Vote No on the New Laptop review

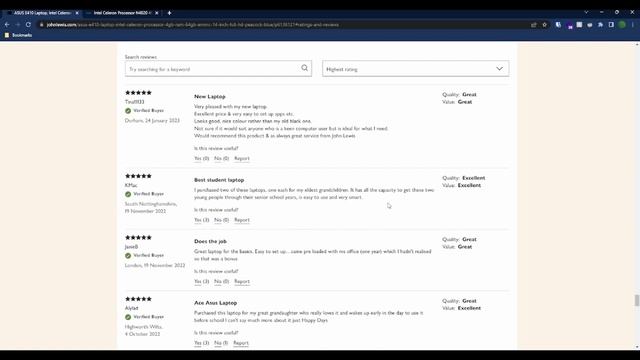(x=221, y=158)
